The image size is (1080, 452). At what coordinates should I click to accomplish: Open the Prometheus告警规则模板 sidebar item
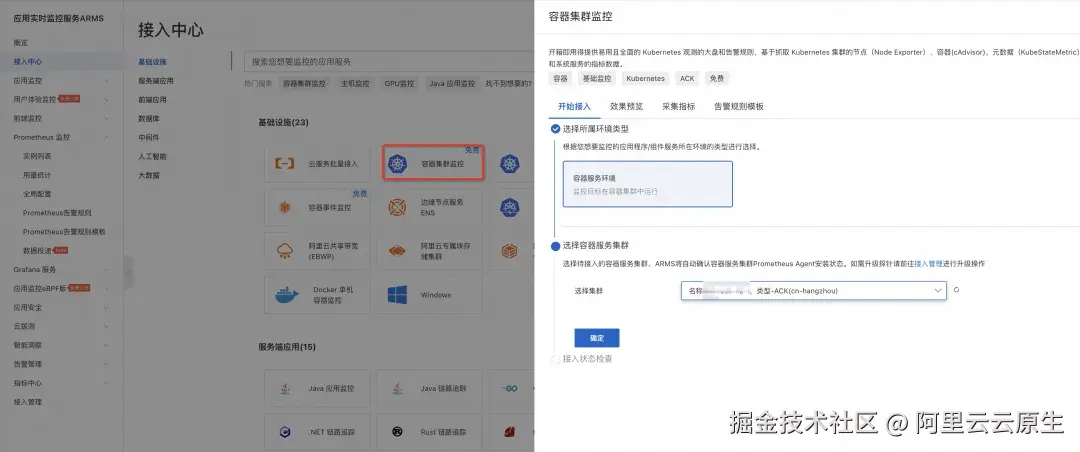tap(64, 232)
